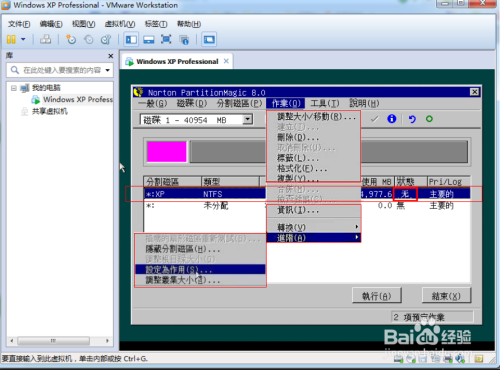Switch to the Windows XP Professional tab
This screenshot has width=500, height=370.
point(177,62)
